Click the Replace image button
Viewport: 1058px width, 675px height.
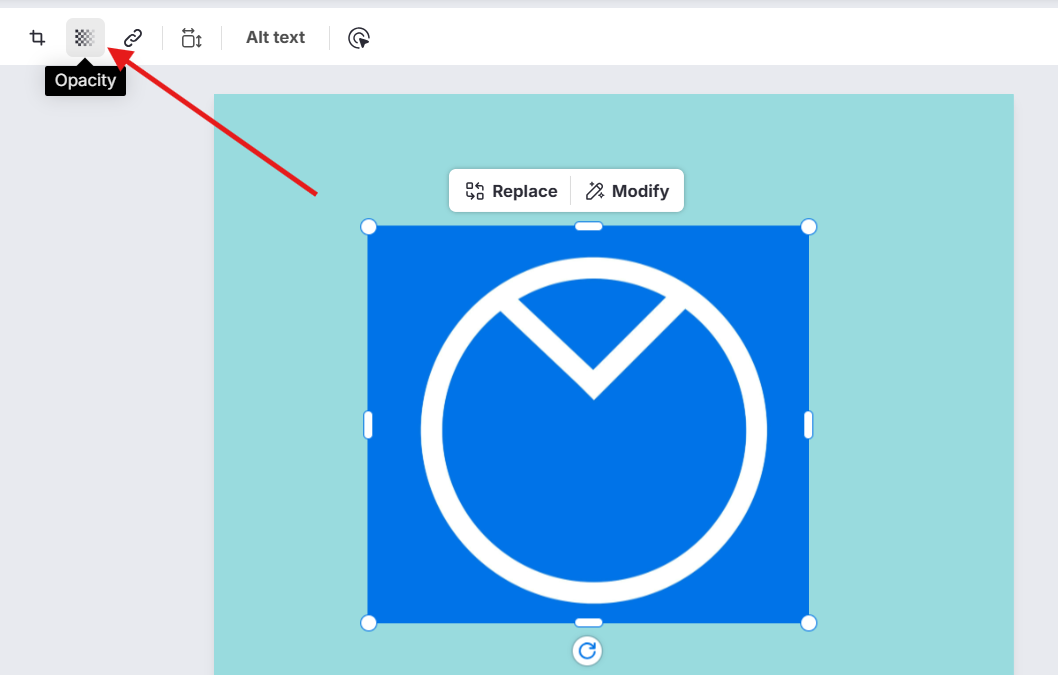pos(511,191)
